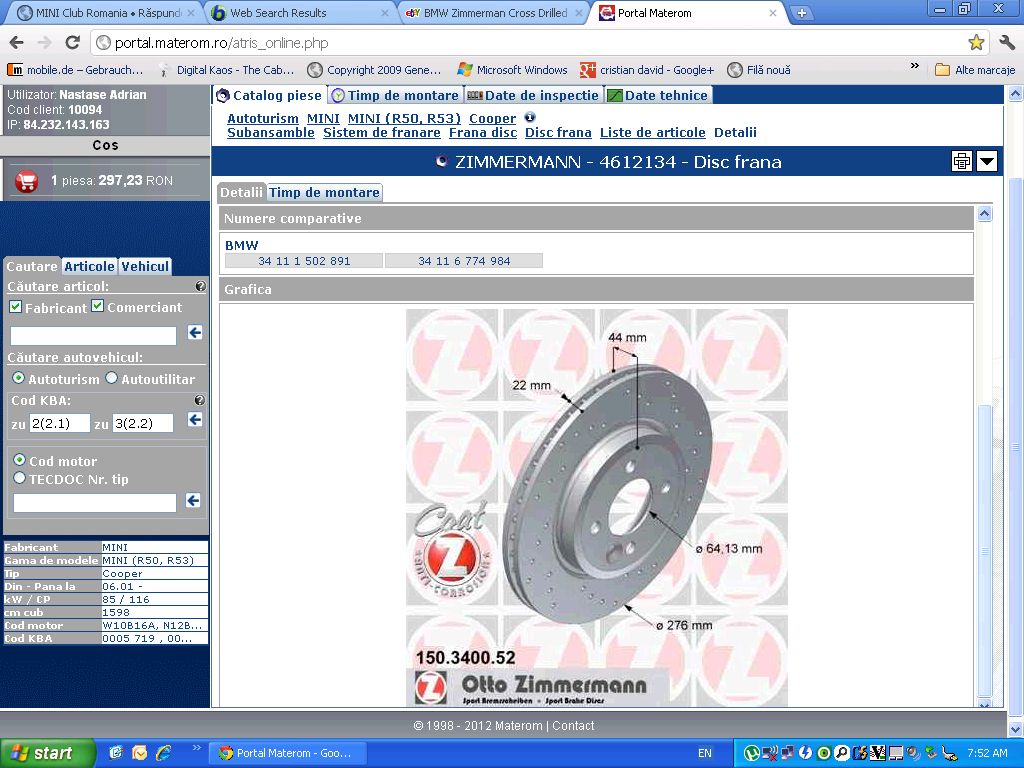Click help icon beside Căutare articol
Screen dimensions: 1024x768
tap(200, 286)
